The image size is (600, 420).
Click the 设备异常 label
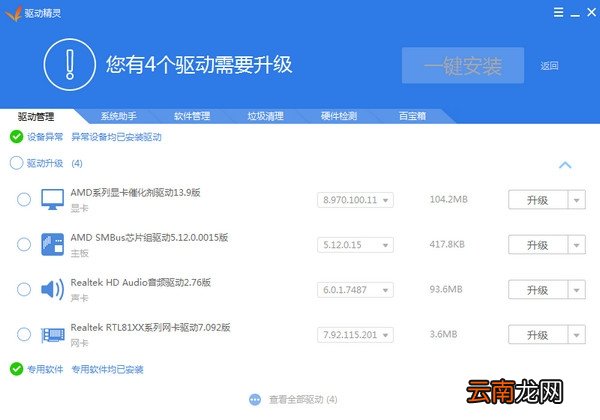coord(45,137)
